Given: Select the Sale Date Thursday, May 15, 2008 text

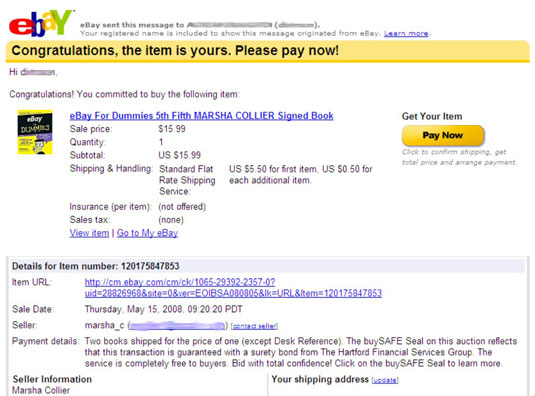Looking at the screenshot, I should tap(163, 309).
